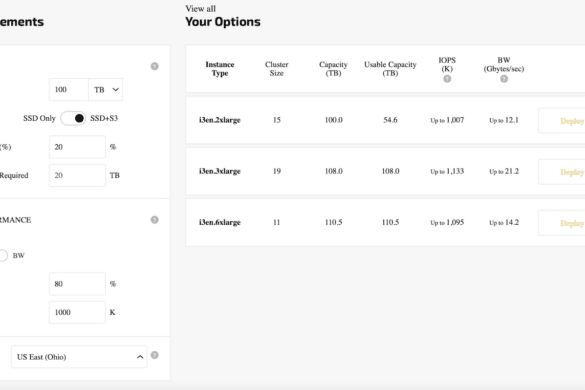Select the BW radio button
This screenshot has height=390, width=585.
tap(3, 255)
